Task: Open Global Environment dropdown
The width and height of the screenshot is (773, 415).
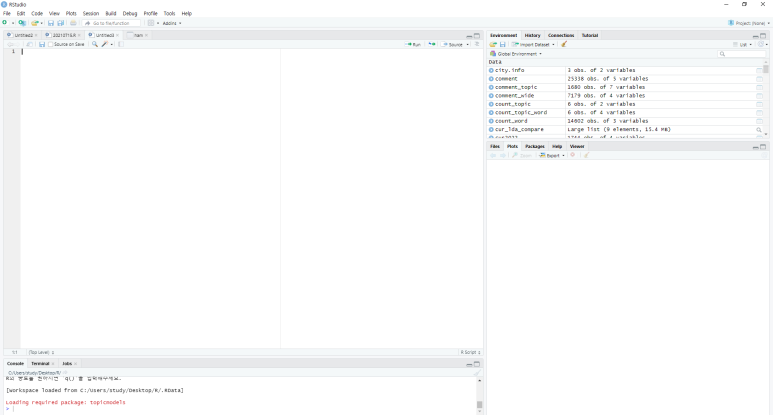Action: pyautogui.click(x=516, y=54)
